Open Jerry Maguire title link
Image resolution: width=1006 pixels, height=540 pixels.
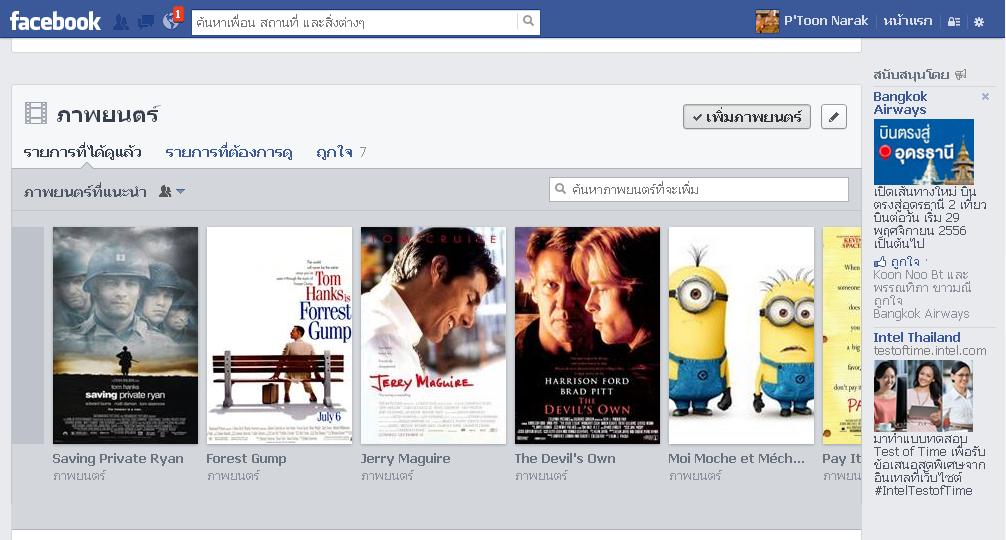pyautogui.click(x=405, y=459)
